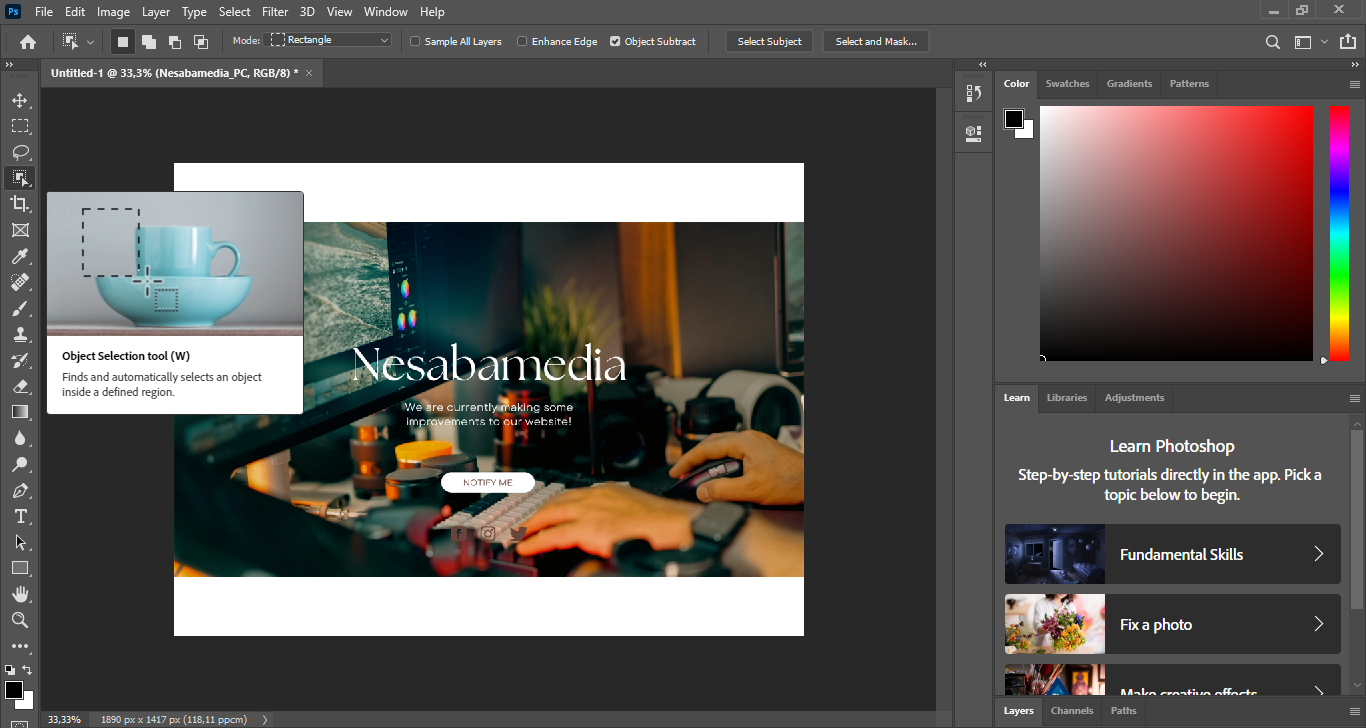Select the Crop tool
This screenshot has height=728, width=1366.
tap(19, 204)
